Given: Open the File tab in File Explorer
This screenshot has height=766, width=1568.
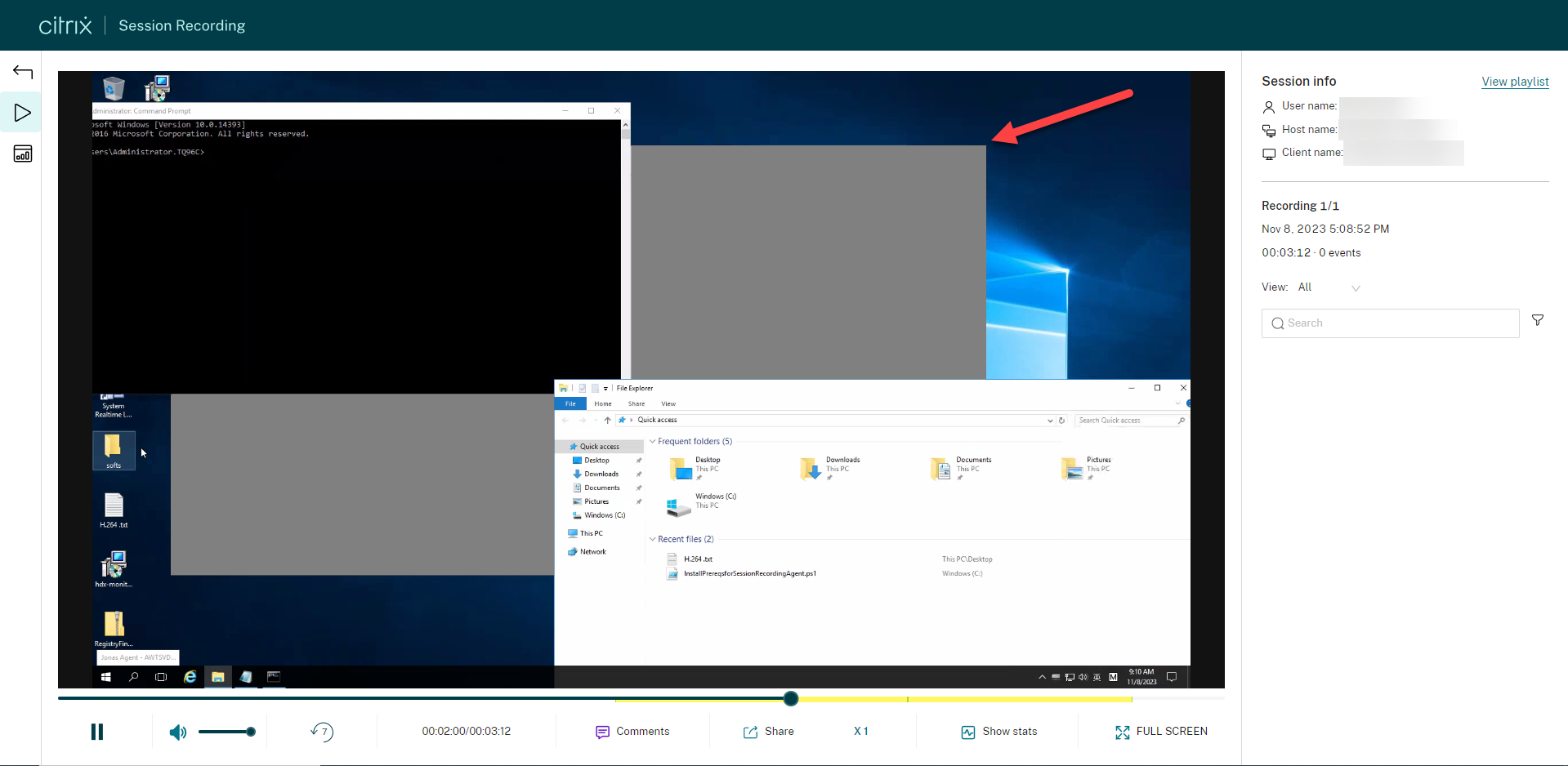Looking at the screenshot, I should (570, 404).
